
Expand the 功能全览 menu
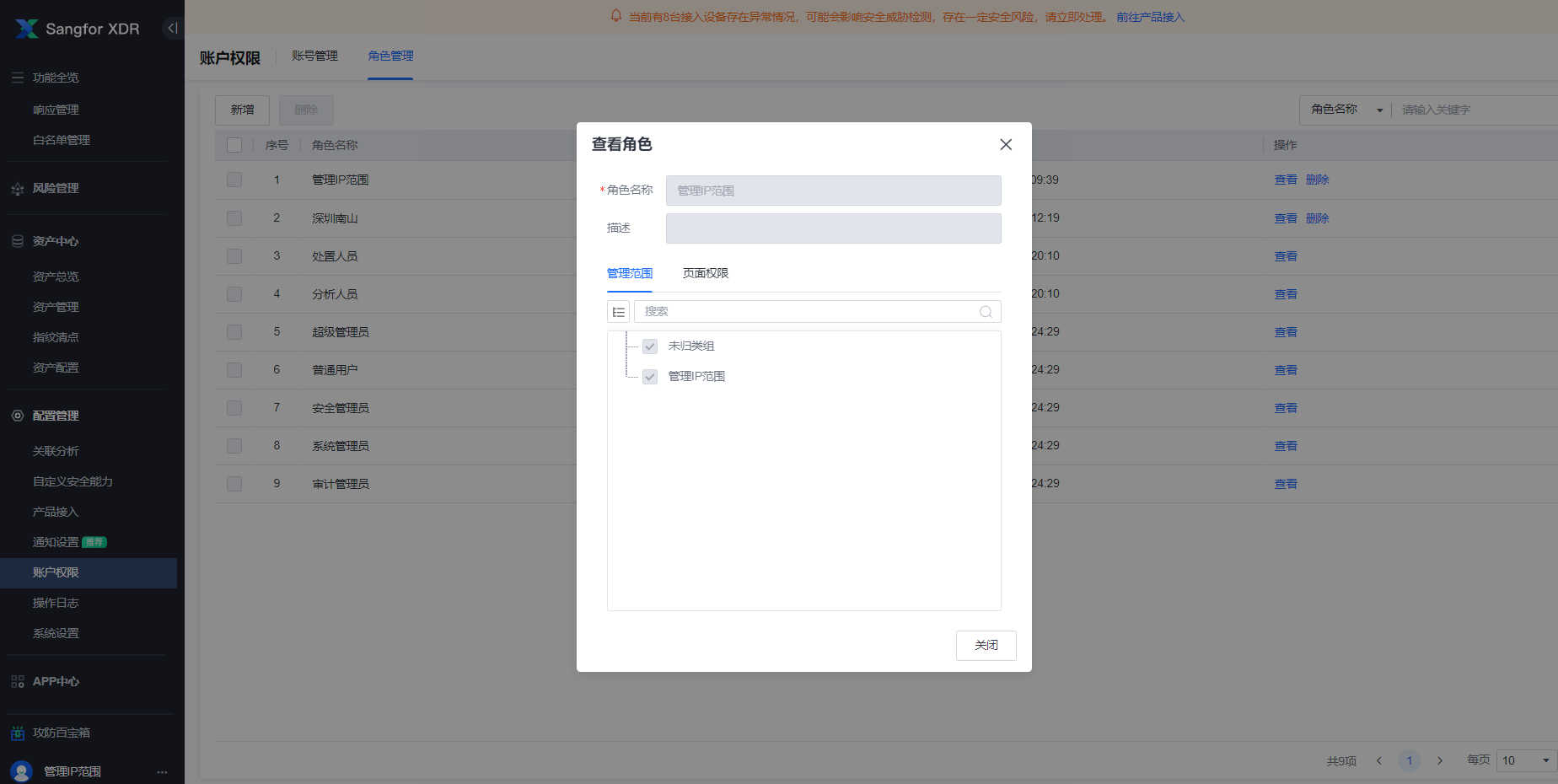click(55, 78)
